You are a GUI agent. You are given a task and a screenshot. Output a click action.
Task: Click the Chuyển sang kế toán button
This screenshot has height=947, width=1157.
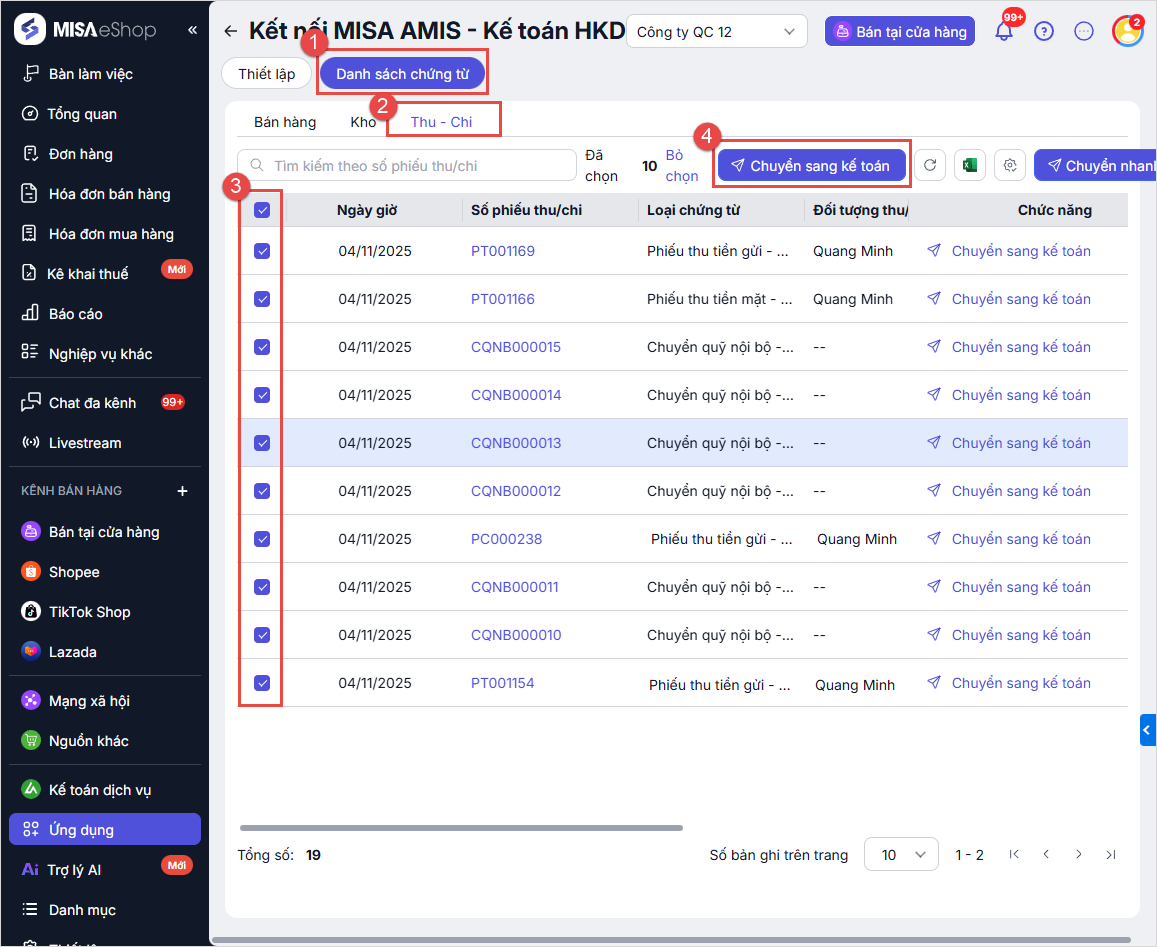(811, 166)
